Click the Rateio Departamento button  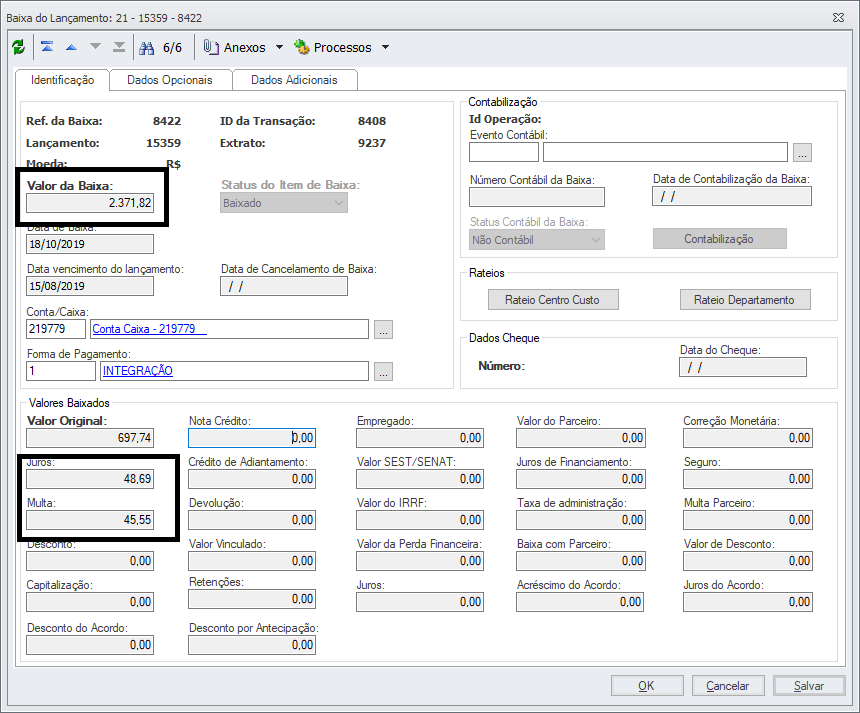point(745,300)
